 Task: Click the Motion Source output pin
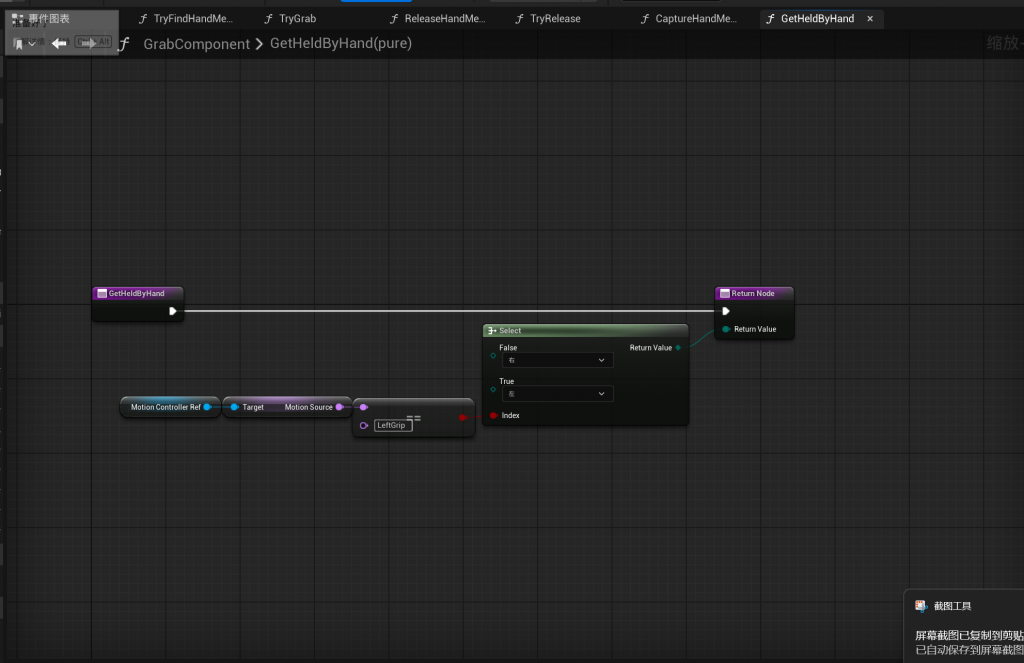340,407
